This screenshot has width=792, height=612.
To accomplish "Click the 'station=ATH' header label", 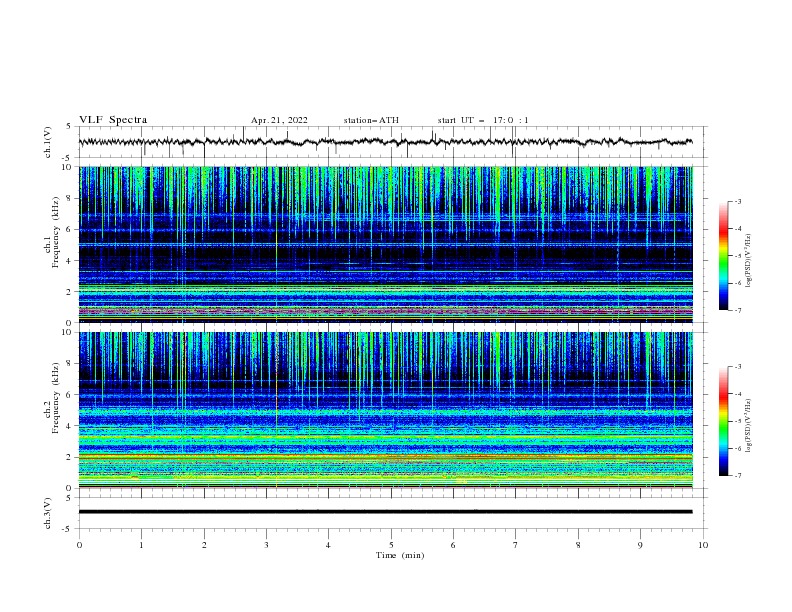I will coord(371,120).
